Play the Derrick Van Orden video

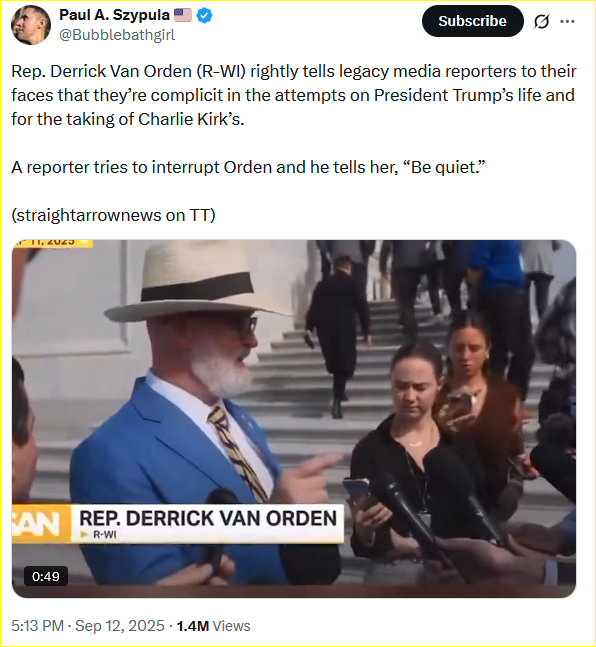pos(294,418)
